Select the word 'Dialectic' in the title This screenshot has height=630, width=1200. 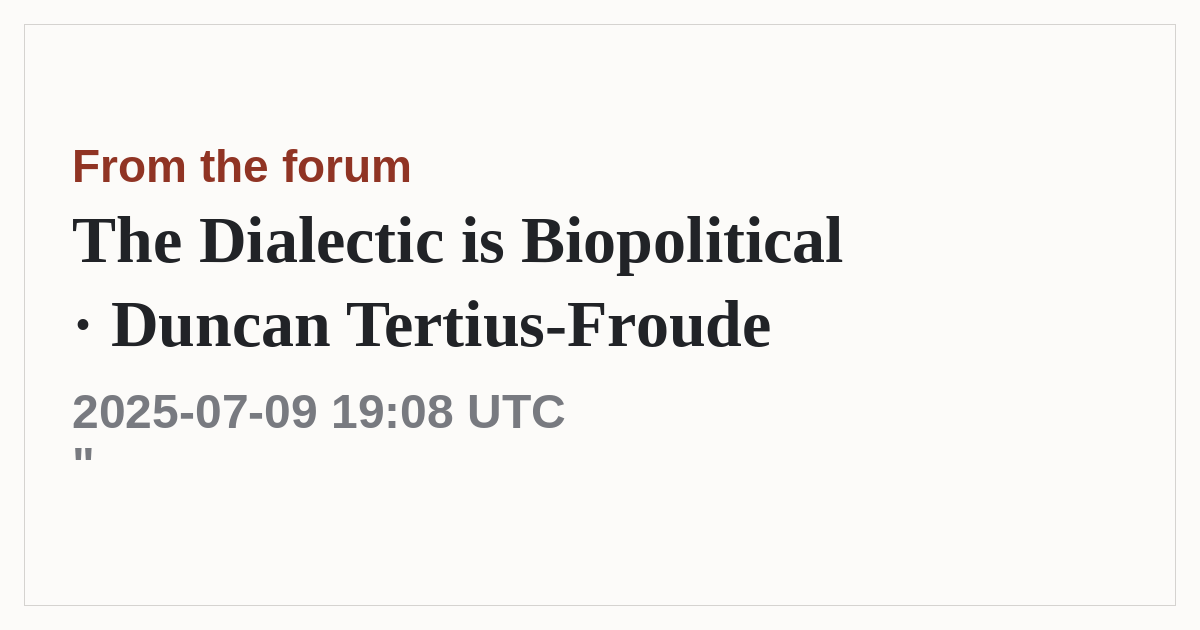[x=321, y=241]
